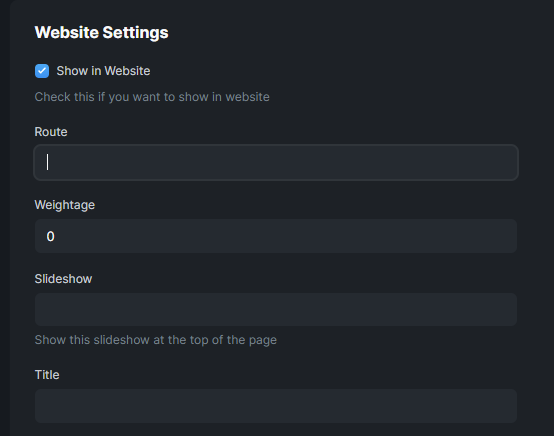
Task: Click 'Show this slideshow at the top' hint
Action: point(155,340)
